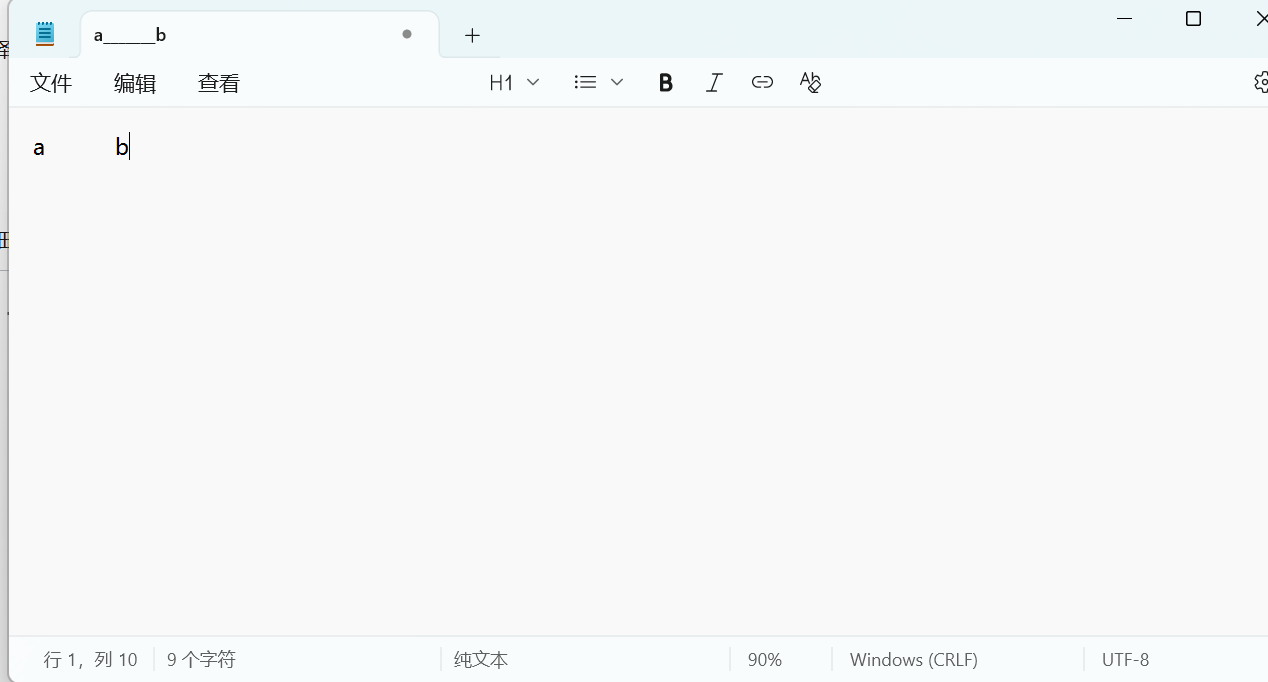1268x682 pixels.
Task: Change line ending from Windows (CRLF)
Action: click(913, 659)
